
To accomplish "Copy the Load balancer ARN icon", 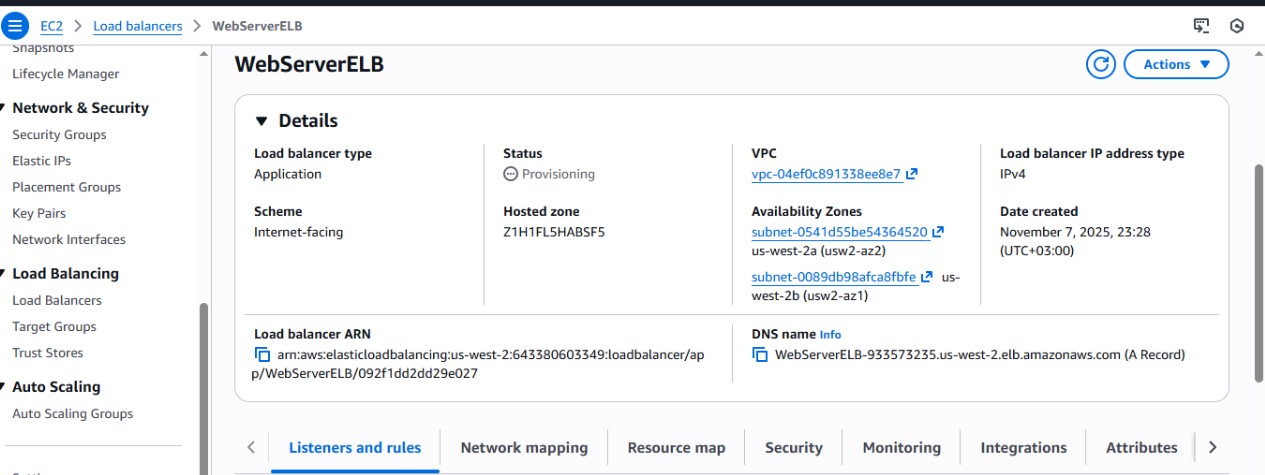I will pos(262,355).
